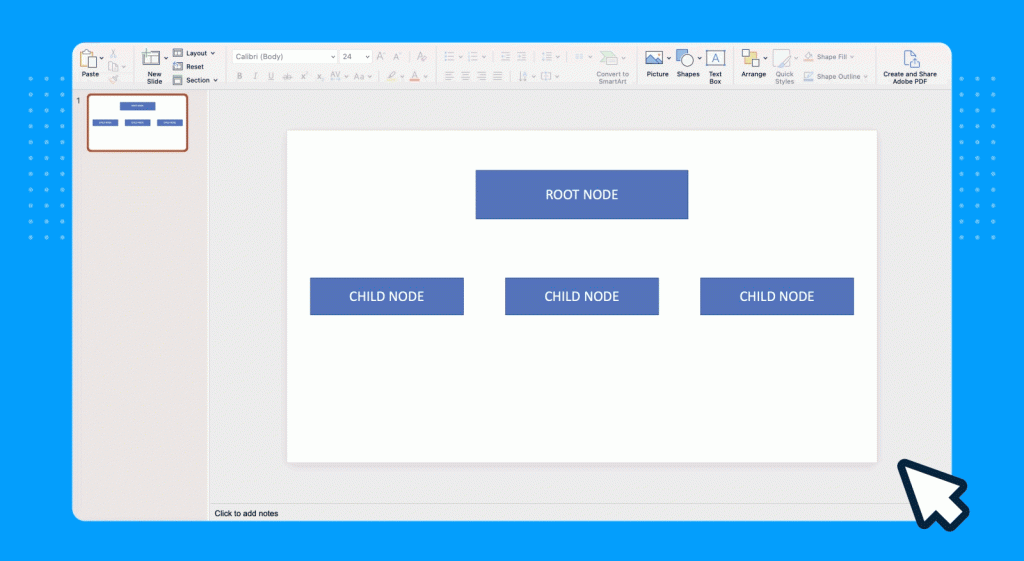Viewport: 1024px width, 561px height.
Task: Insert a New Slide
Action: 153,60
